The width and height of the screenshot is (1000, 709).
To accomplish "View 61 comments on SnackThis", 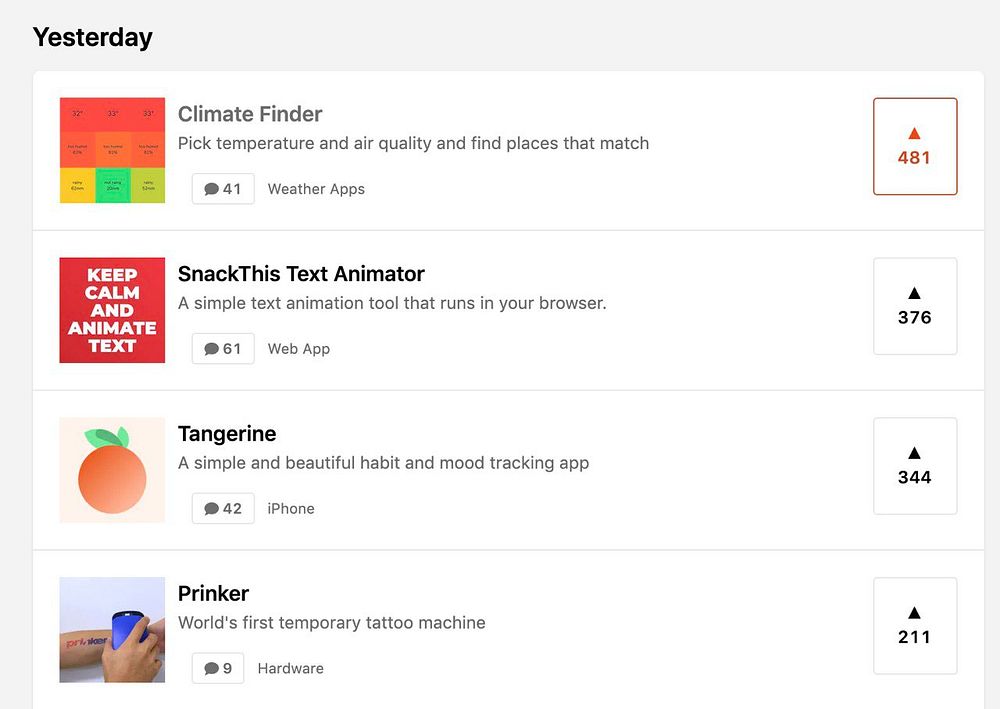I will pyautogui.click(x=223, y=349).
